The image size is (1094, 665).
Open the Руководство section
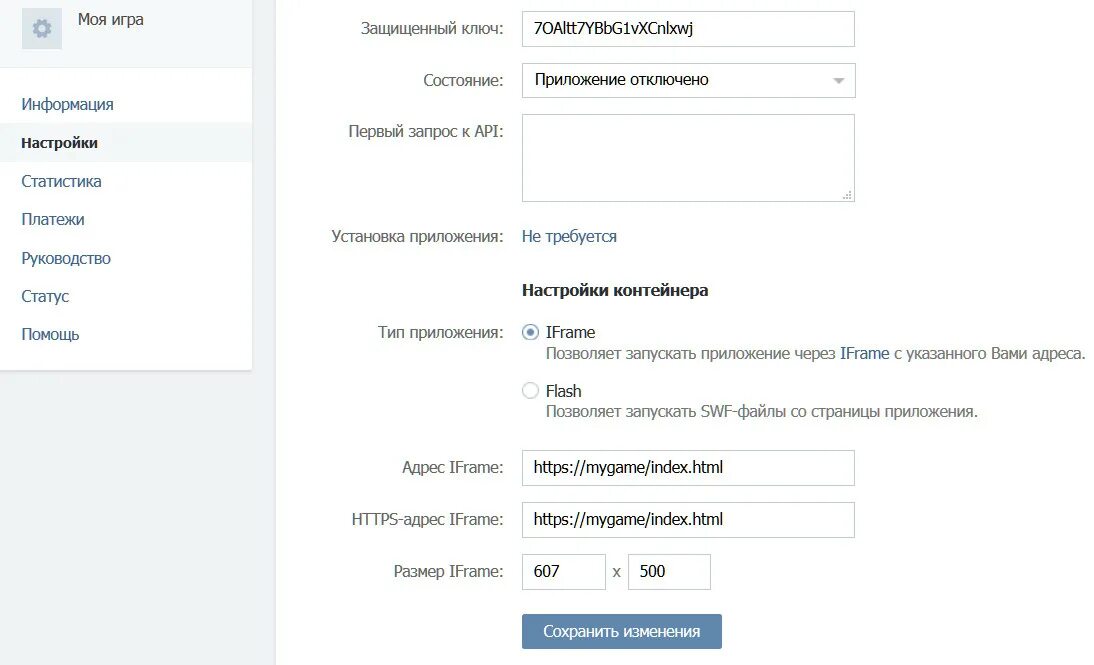(66, 258)
